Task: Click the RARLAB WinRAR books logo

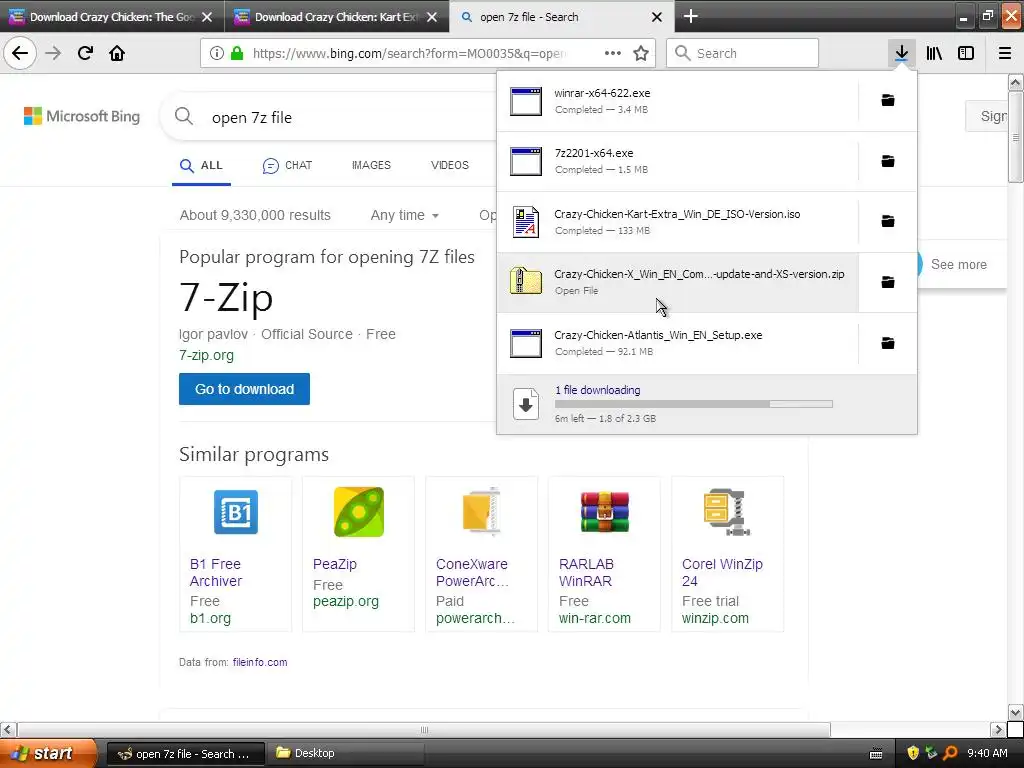Action: [x=605, y=512]
